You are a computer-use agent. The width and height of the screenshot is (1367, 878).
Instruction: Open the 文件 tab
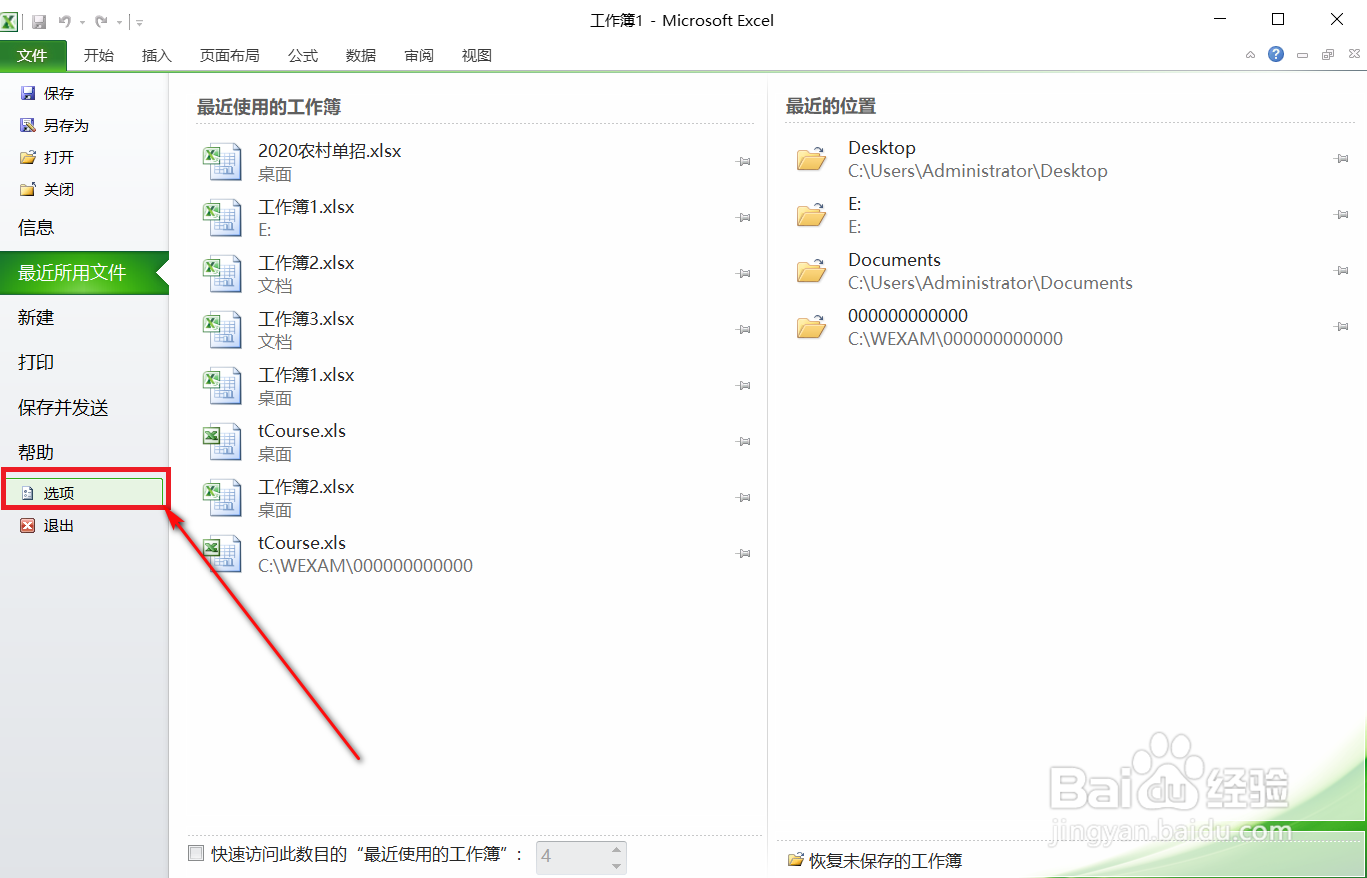click(33, 55)
